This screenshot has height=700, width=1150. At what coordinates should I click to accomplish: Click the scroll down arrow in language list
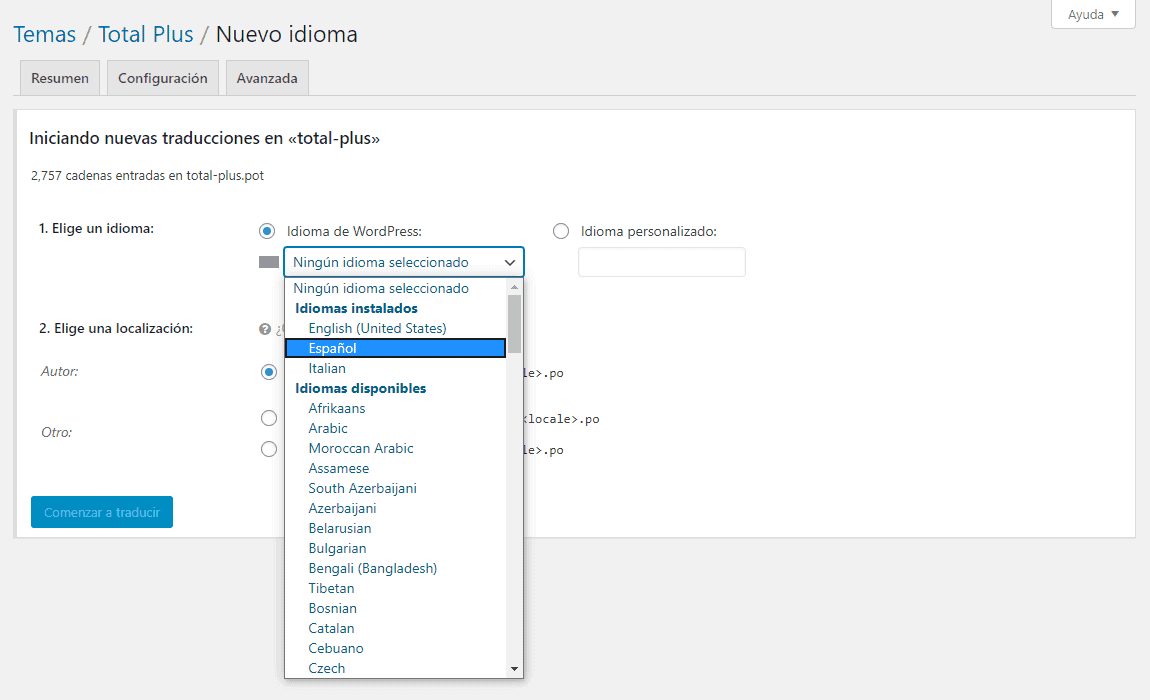pos(514,668)
